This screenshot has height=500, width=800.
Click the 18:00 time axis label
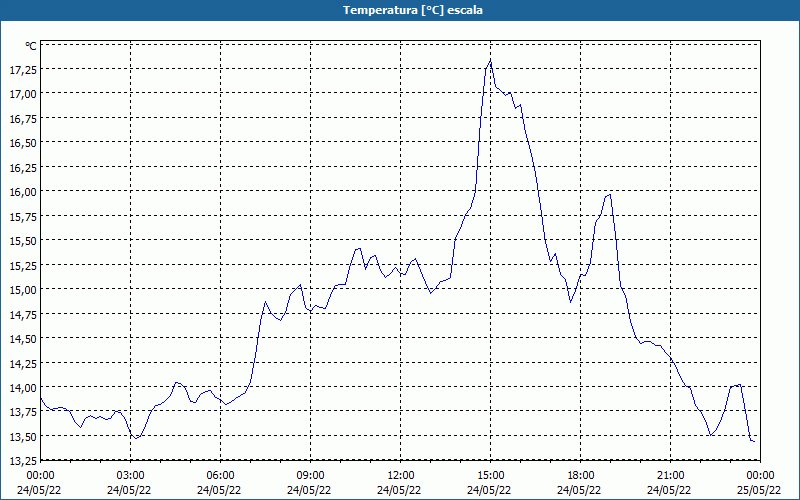(580, 476)
